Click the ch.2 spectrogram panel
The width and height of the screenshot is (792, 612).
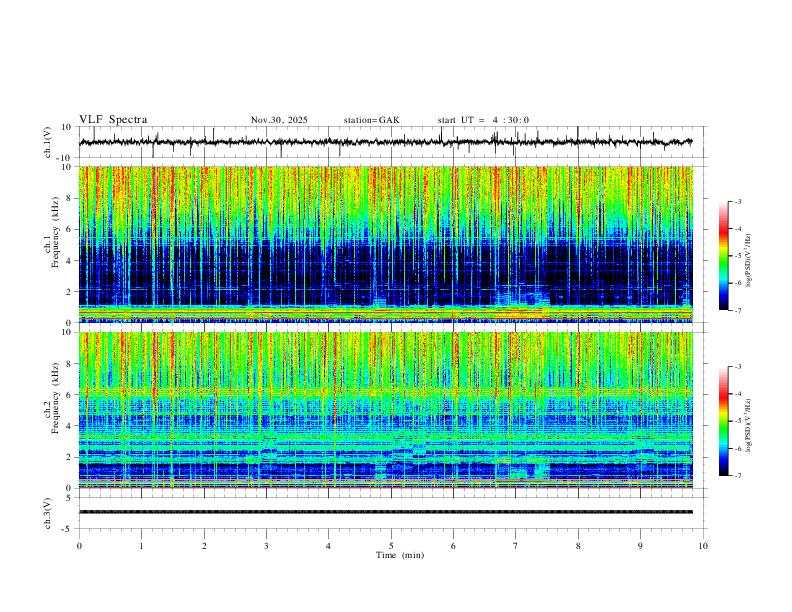pyautogui.click(x=386, y=410)
